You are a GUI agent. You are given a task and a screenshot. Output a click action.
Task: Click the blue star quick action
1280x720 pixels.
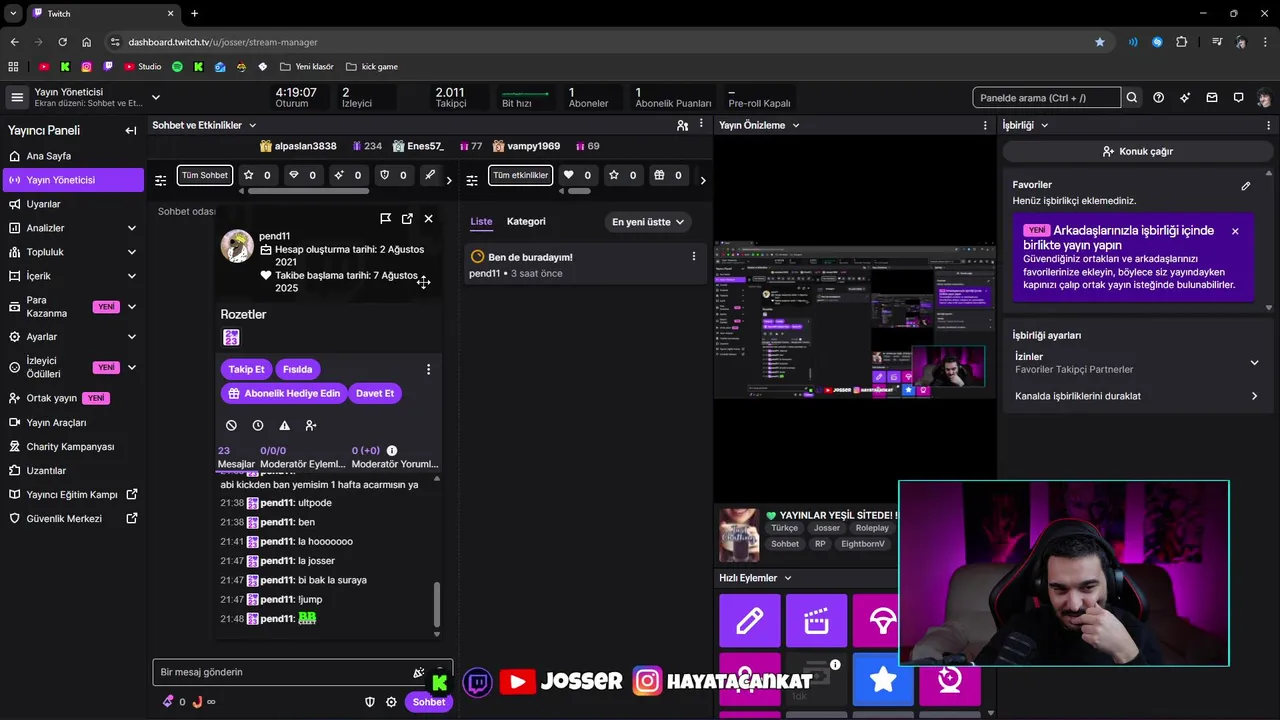tap(883, 680)
